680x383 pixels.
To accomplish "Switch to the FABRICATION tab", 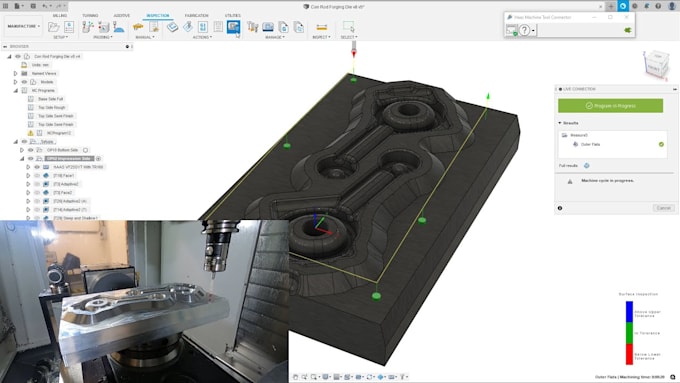I will pyautogui.click(x=196, y=16).
